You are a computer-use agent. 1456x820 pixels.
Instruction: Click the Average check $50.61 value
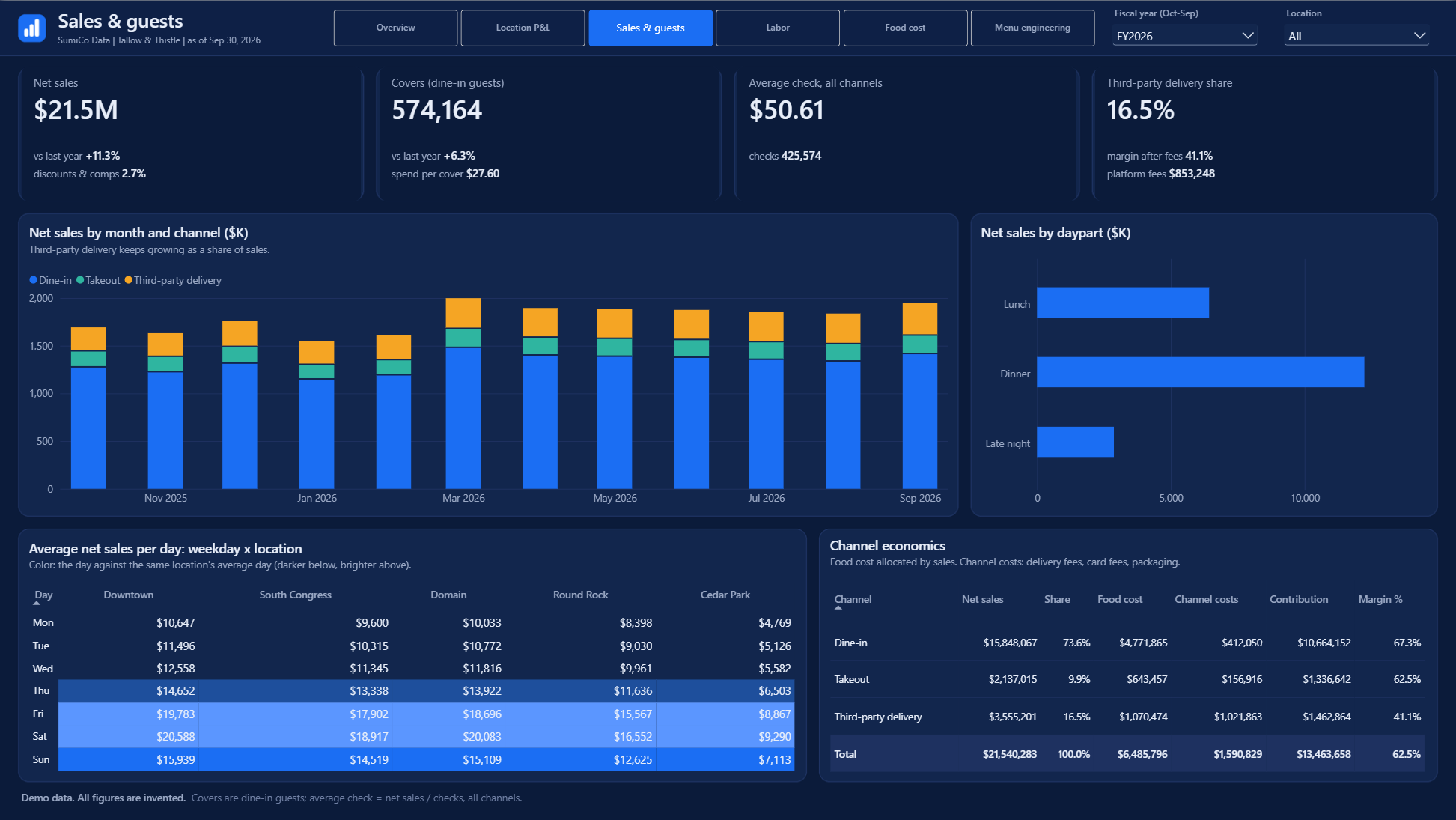[x=786, y=111]
